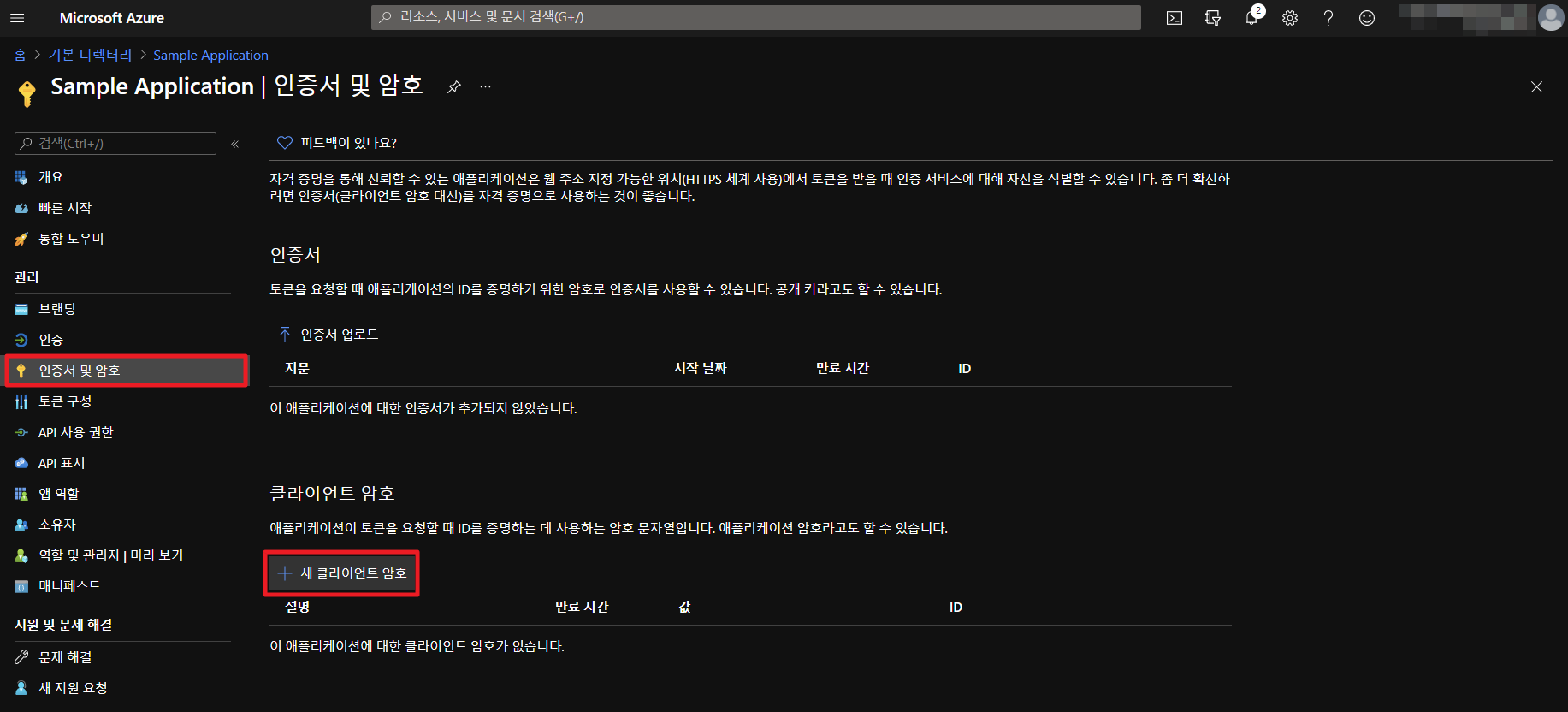
Task: Click the directory and subscription filter icon
Action: tap(1212, 18)
